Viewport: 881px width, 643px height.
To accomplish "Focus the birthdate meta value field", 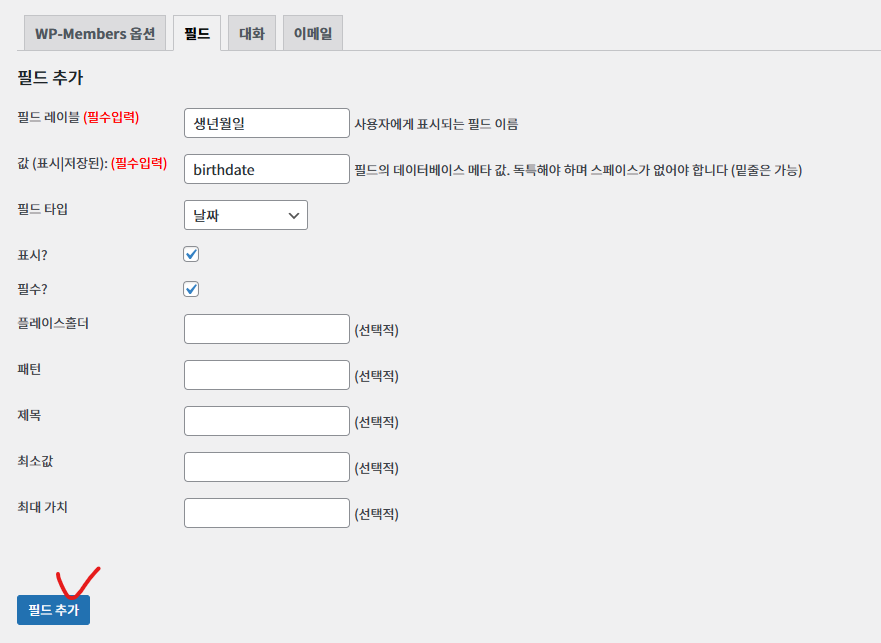I will (267, 169).
